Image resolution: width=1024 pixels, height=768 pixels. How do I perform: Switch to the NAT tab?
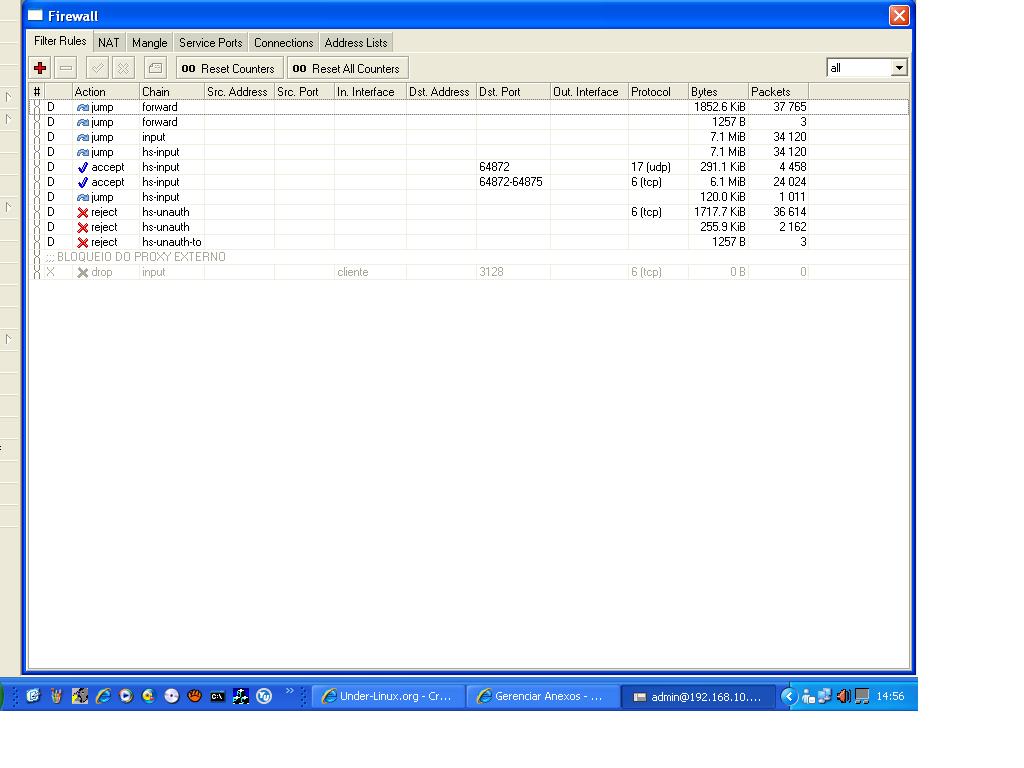point(108,42)
